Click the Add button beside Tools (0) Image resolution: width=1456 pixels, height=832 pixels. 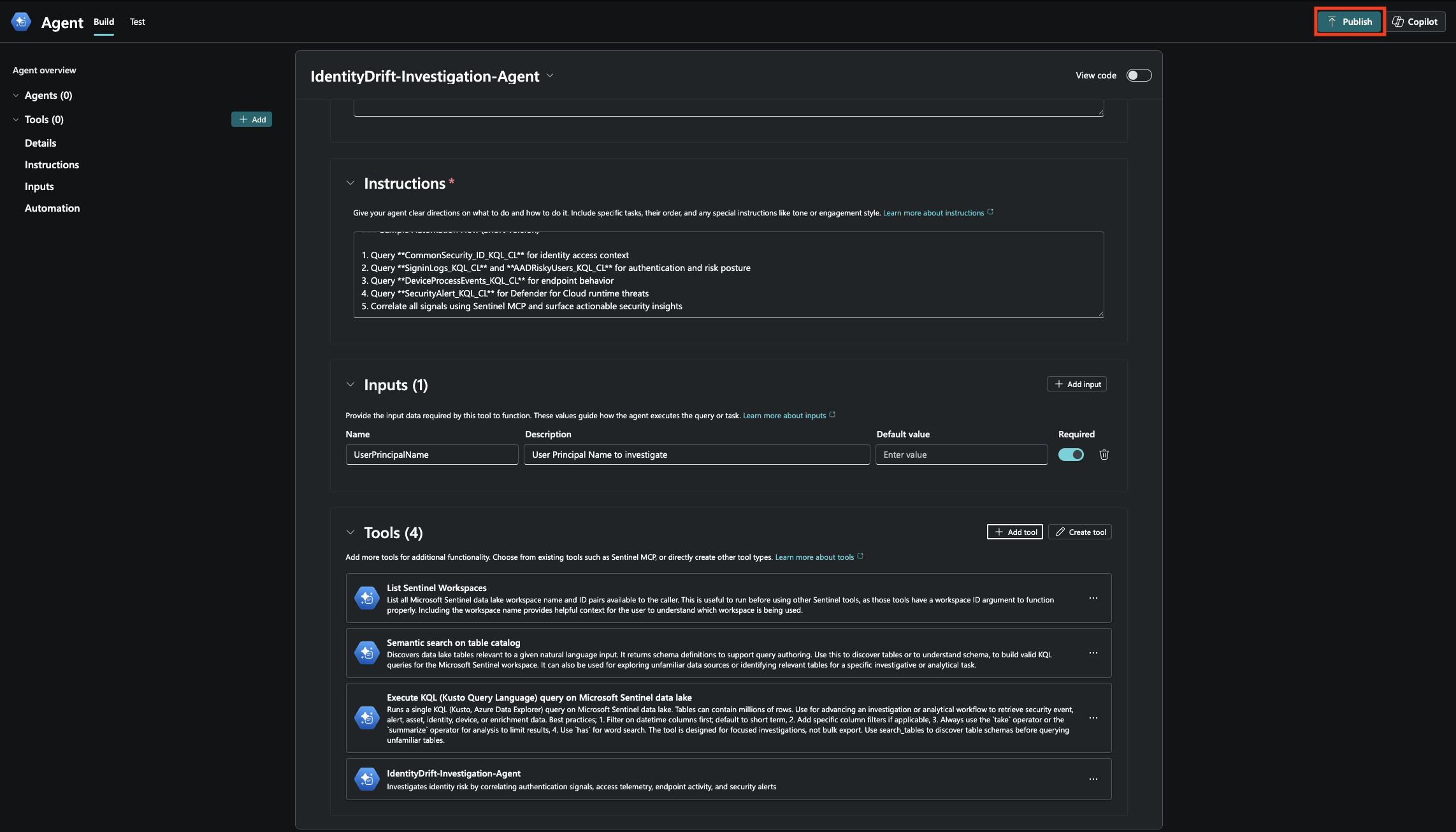(x=252, y=119)
